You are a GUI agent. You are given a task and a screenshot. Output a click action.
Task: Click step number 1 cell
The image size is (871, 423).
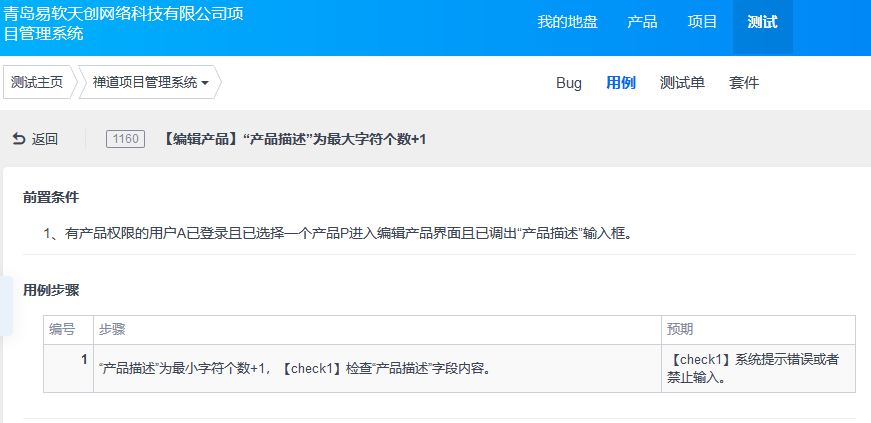68,369
